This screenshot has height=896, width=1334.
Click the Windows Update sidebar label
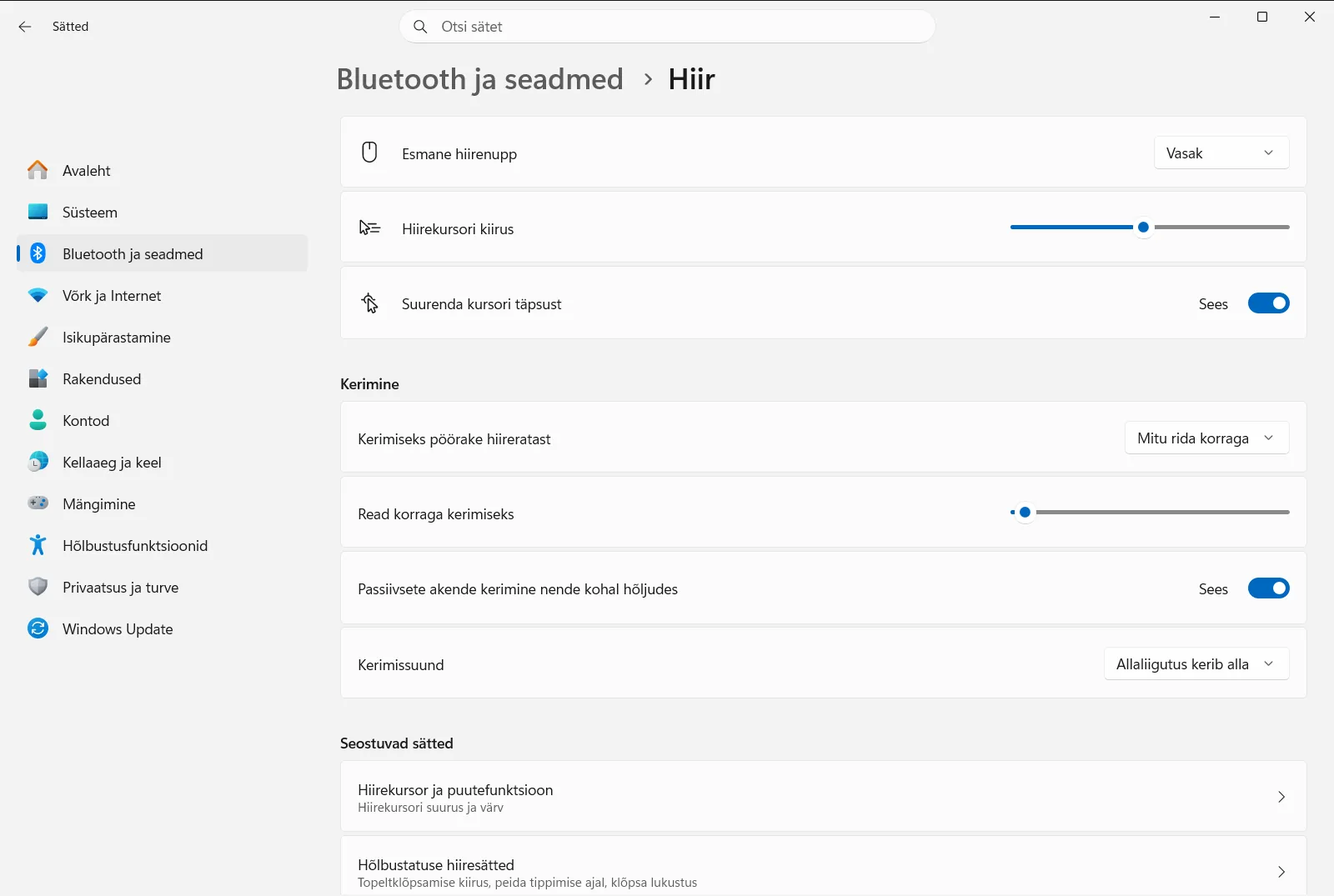point(118,629)
